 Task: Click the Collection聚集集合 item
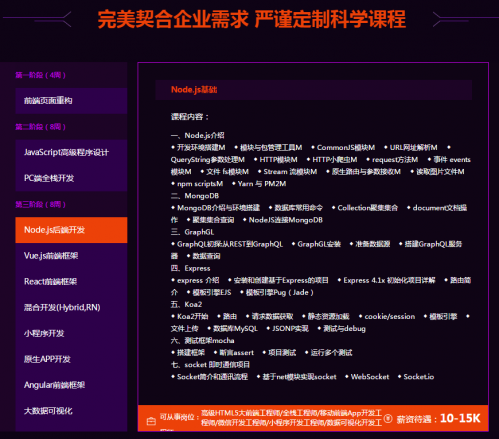367,208
